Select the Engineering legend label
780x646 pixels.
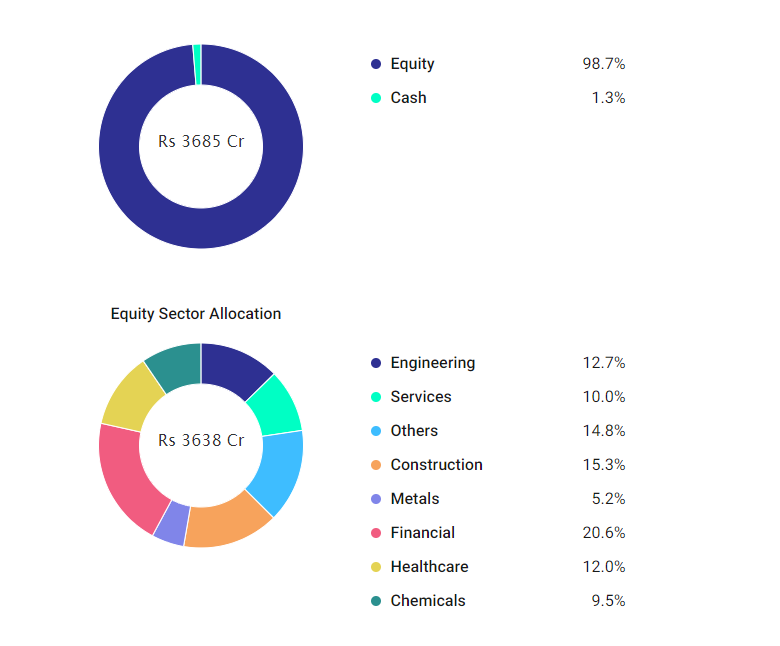coord(432,363)
